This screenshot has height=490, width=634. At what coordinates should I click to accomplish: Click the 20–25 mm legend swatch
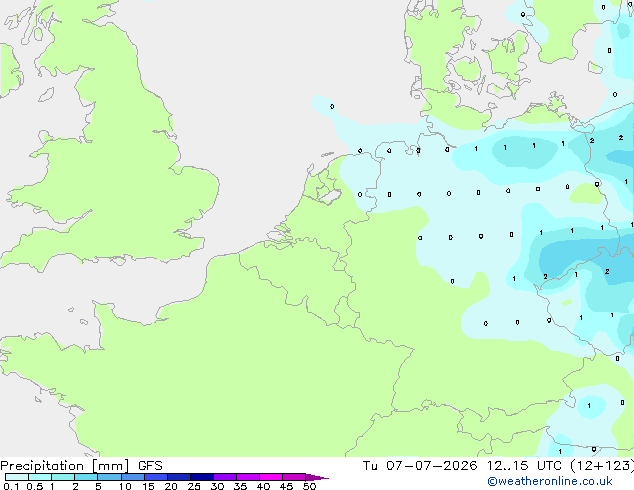point(179,477)
